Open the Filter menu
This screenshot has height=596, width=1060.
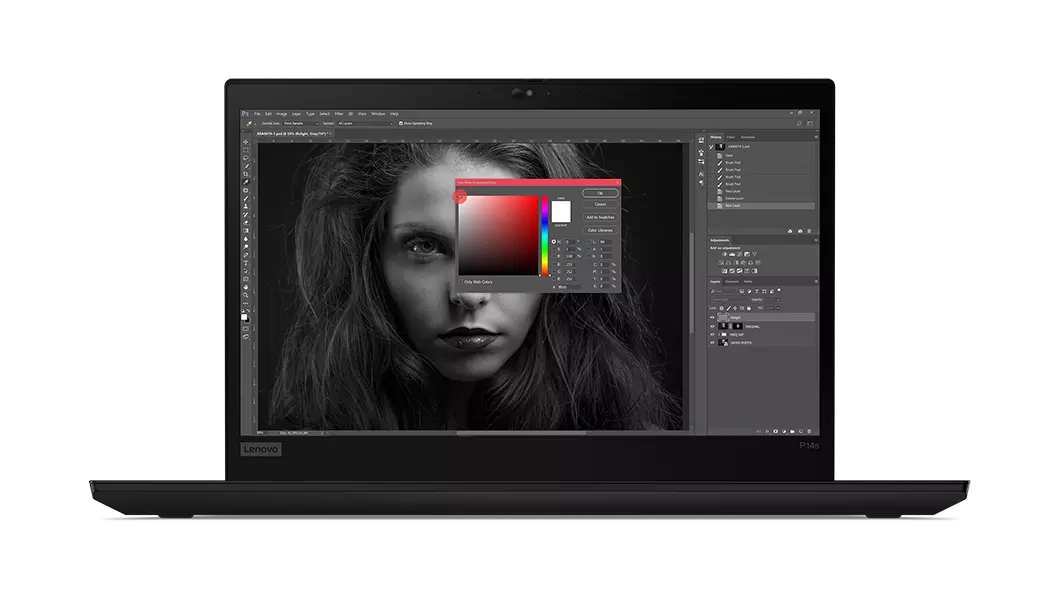[x=339, y=114]
